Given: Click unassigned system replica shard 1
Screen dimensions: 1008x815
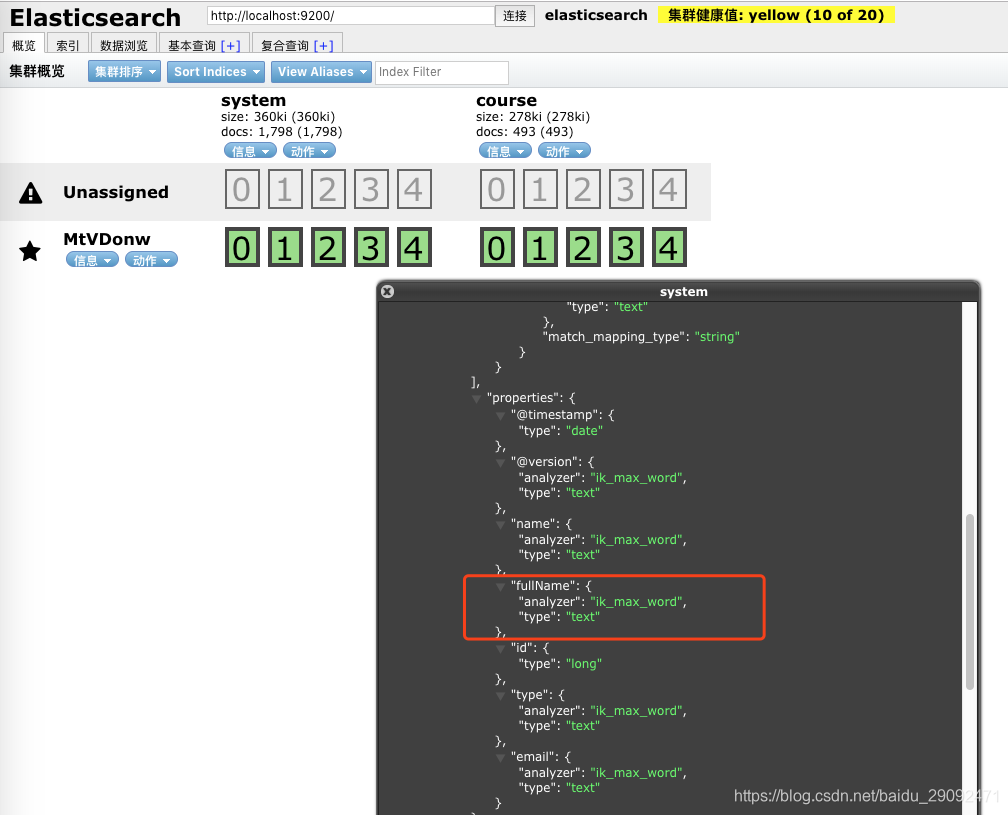Looking at the screenshot, I should (285, 189).
